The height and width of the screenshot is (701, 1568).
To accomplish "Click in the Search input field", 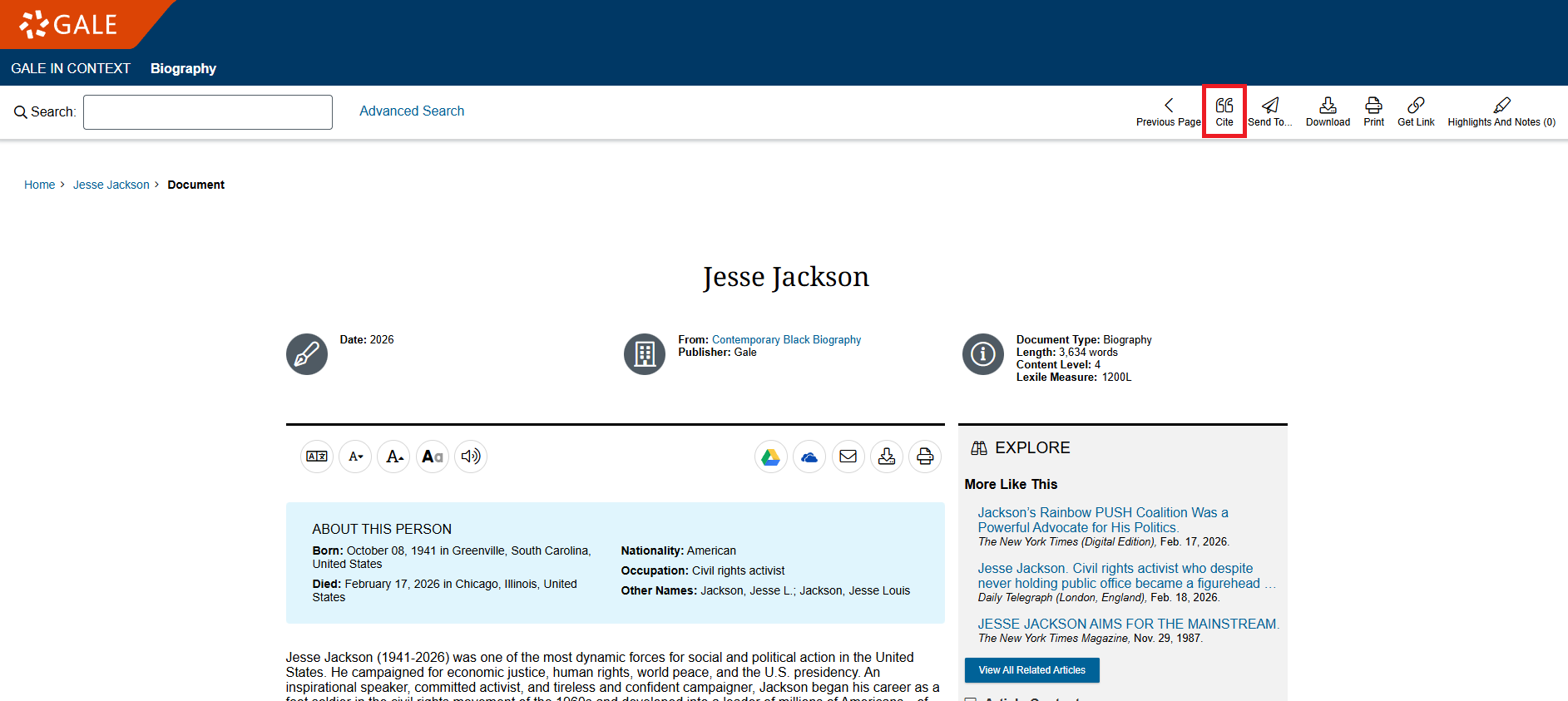I will pos(208,112).
